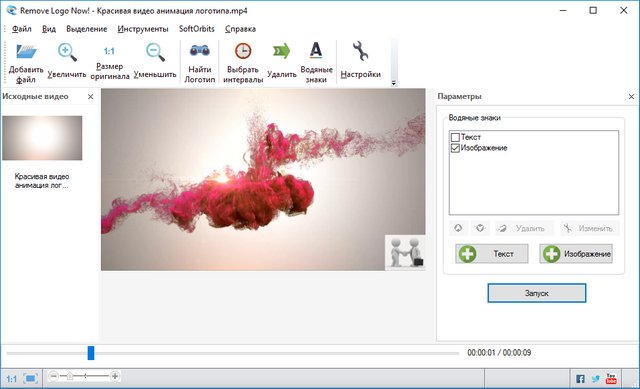Click the Запуск button

537,293
